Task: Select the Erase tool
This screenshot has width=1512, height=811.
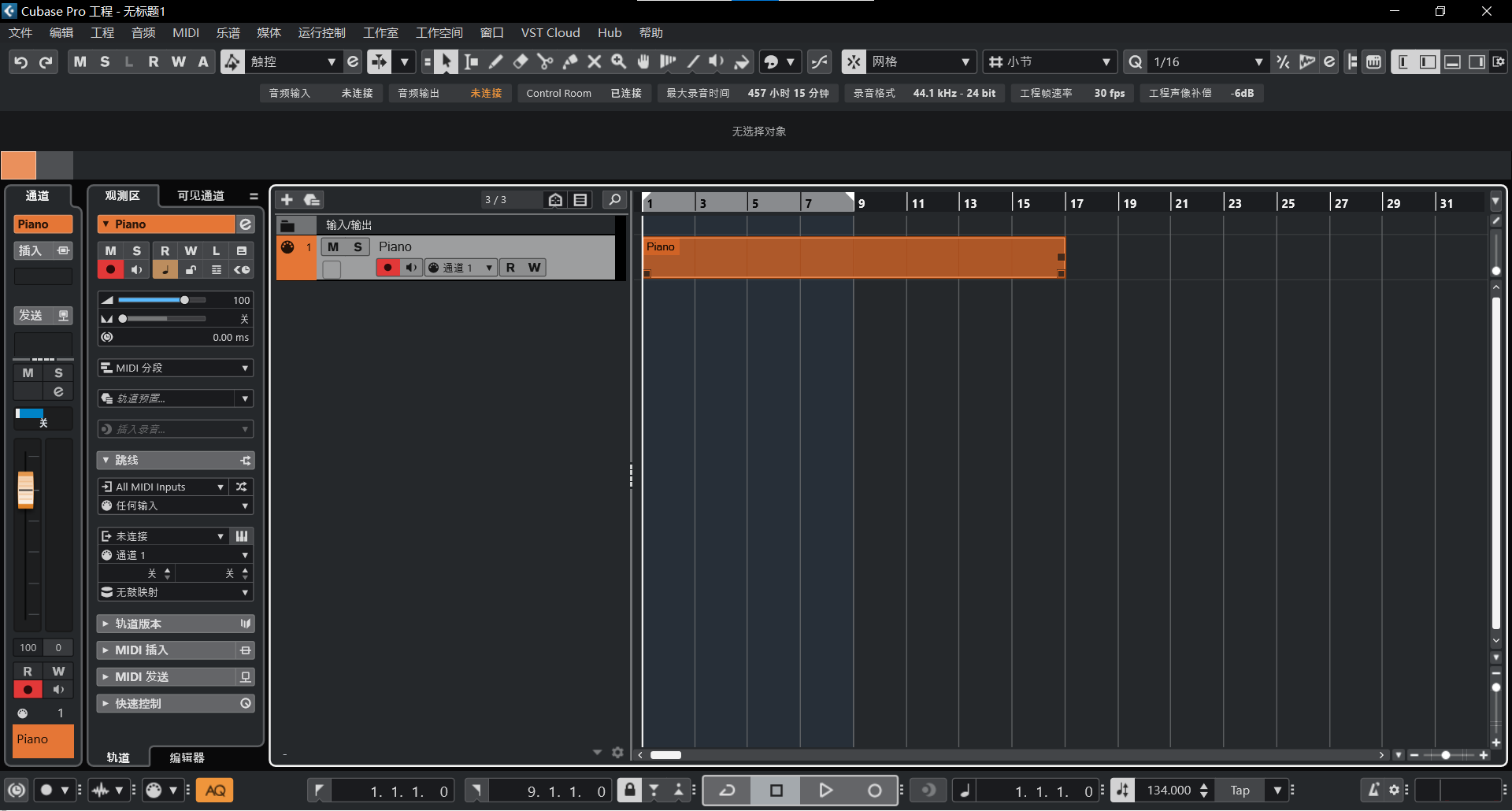Action: tap(521, 62)
